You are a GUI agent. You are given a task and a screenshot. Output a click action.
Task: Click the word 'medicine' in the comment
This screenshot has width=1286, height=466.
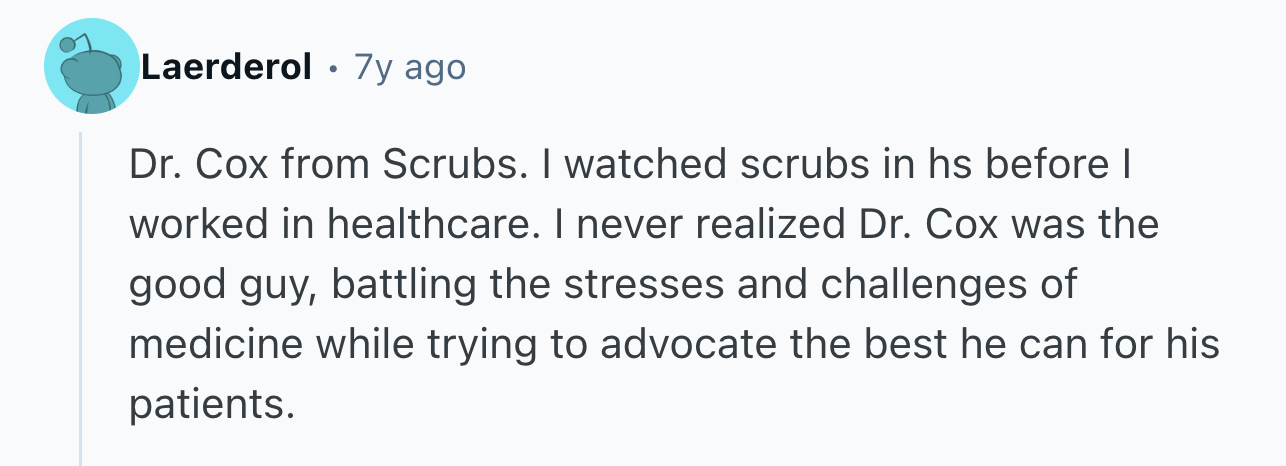coord(197,345)
